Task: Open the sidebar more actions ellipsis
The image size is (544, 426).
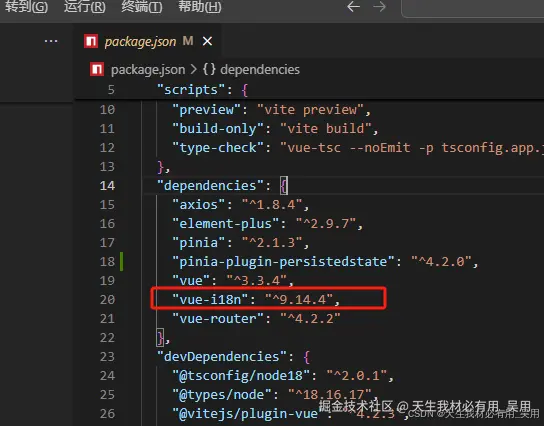Action: [51, 41]
